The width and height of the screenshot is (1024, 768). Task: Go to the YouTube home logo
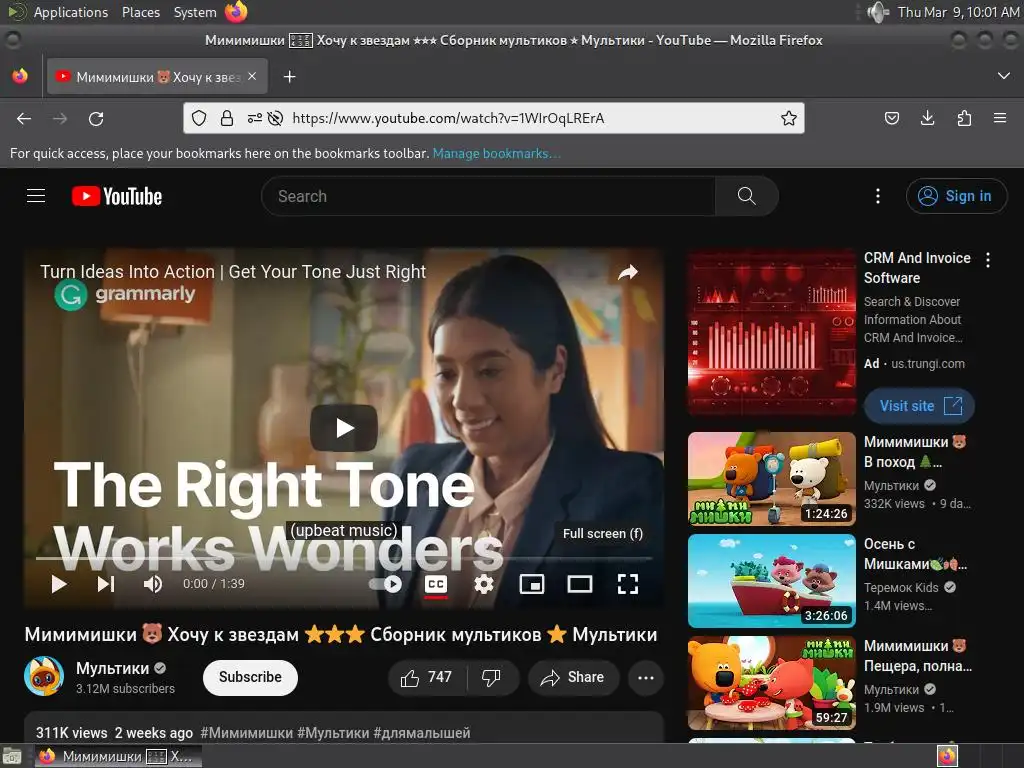pyautogui.click(x=117, y=196)
